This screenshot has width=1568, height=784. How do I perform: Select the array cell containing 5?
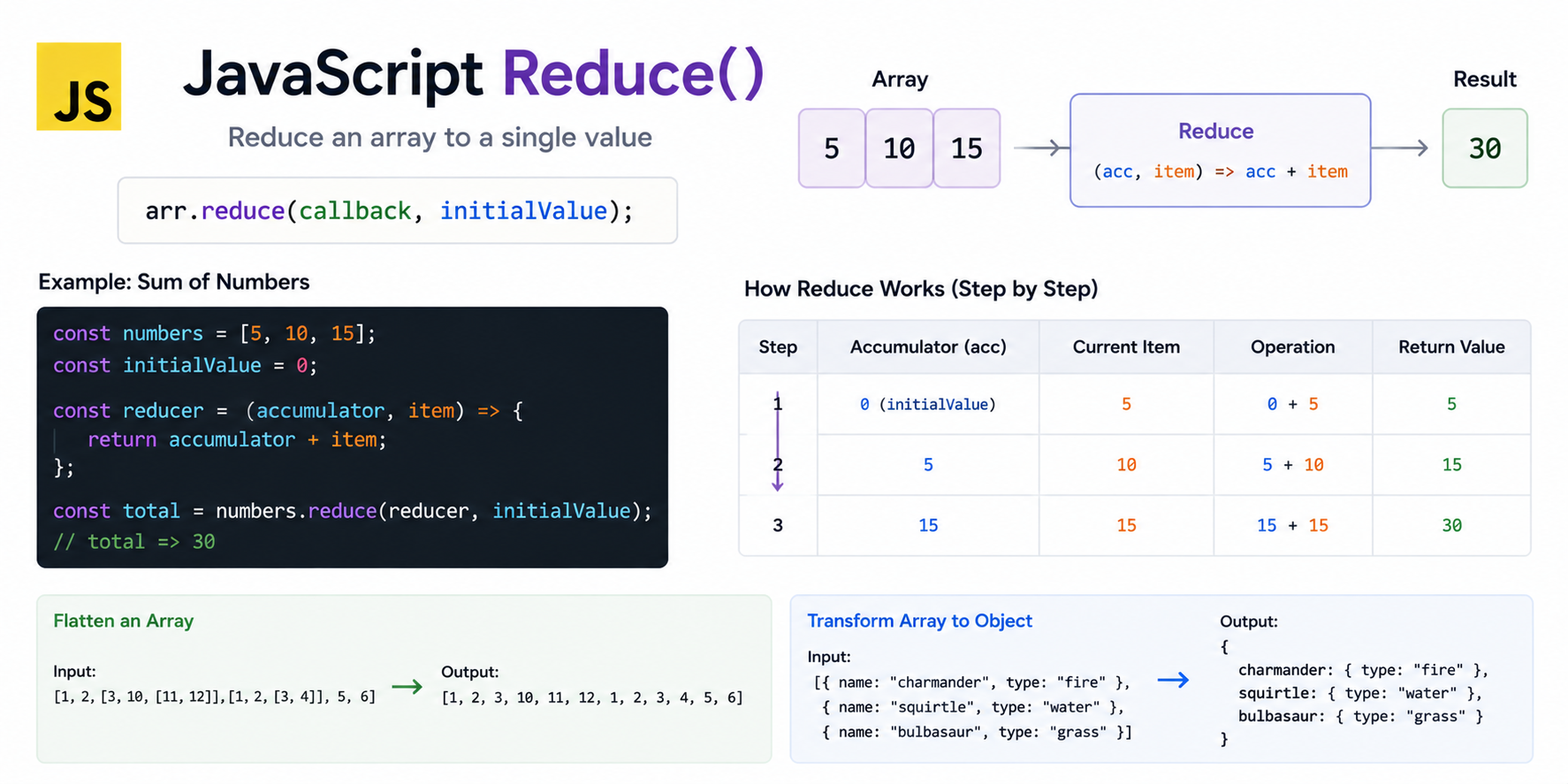tap(832, 148)
